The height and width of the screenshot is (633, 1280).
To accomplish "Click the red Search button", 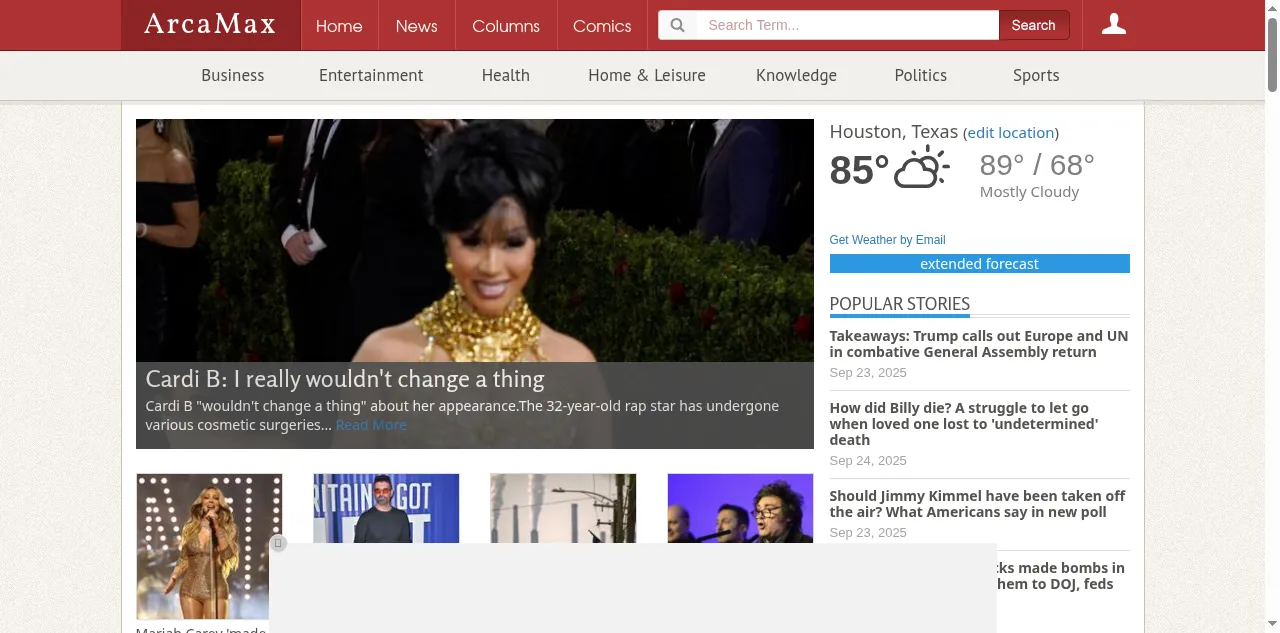I will coord(1034,25).
